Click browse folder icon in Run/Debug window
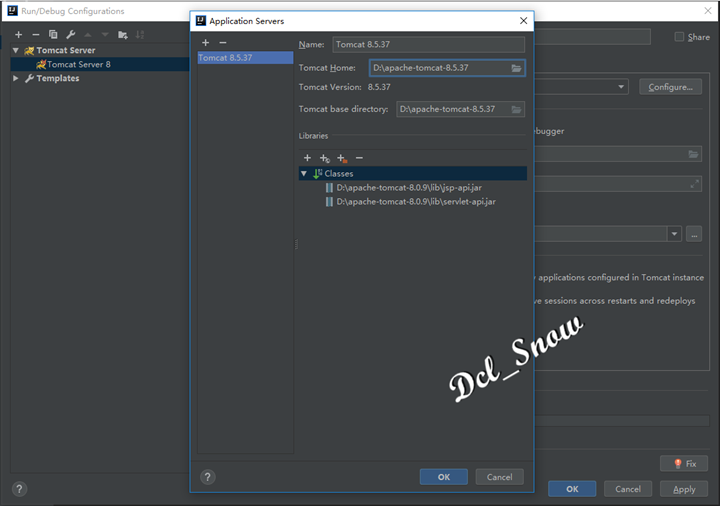 point(693,154)
